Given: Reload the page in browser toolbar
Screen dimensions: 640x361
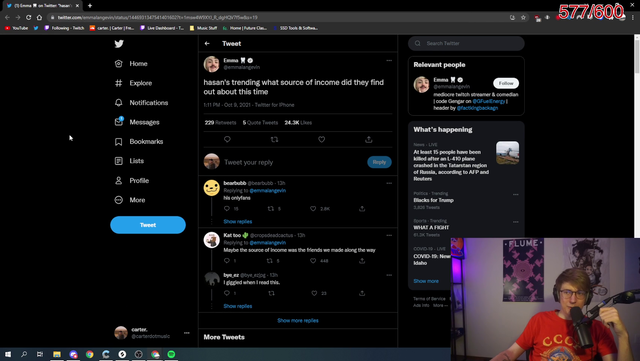Looking at the screenshot, I should pyautogui.click(x=29, y=18).
